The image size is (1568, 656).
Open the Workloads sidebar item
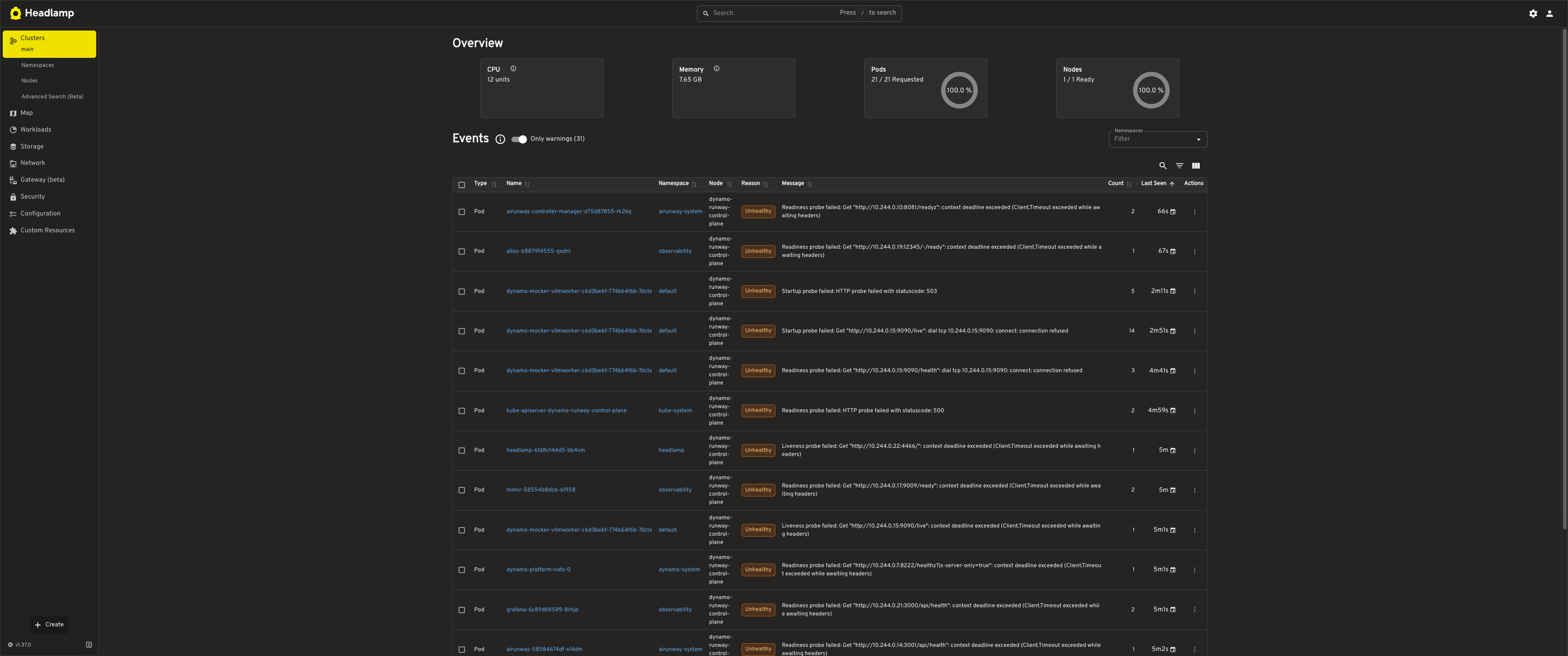coord(49,130)
